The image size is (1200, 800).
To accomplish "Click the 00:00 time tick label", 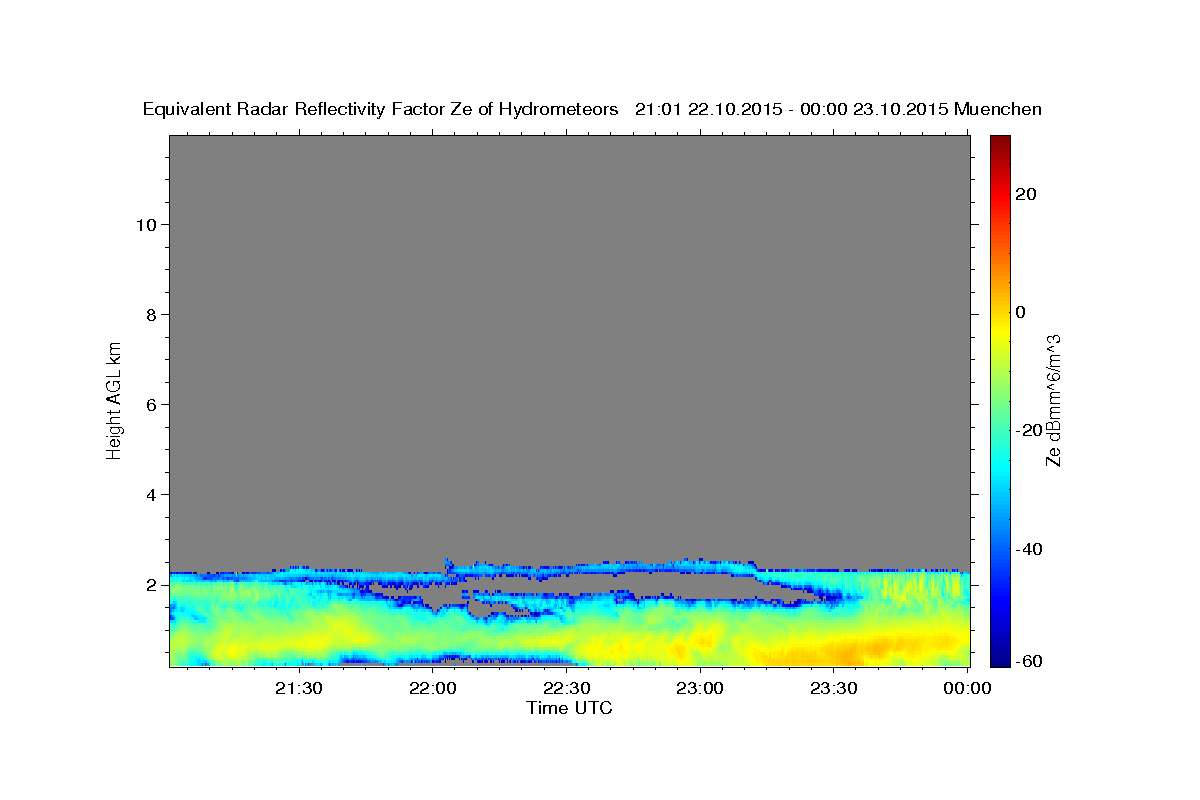I will [x=967, y=688].
